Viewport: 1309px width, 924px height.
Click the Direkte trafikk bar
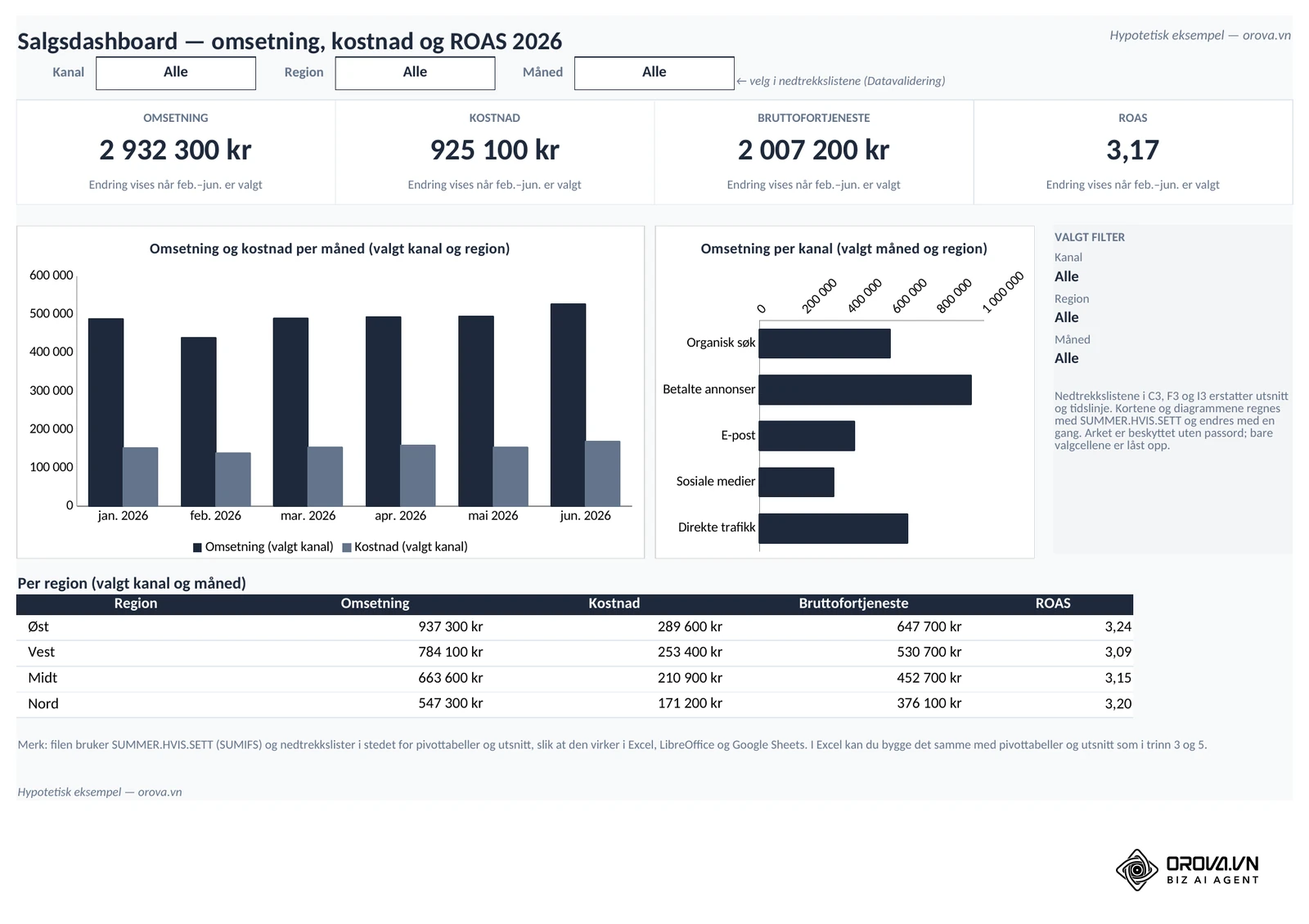click(x=834, y=528)
